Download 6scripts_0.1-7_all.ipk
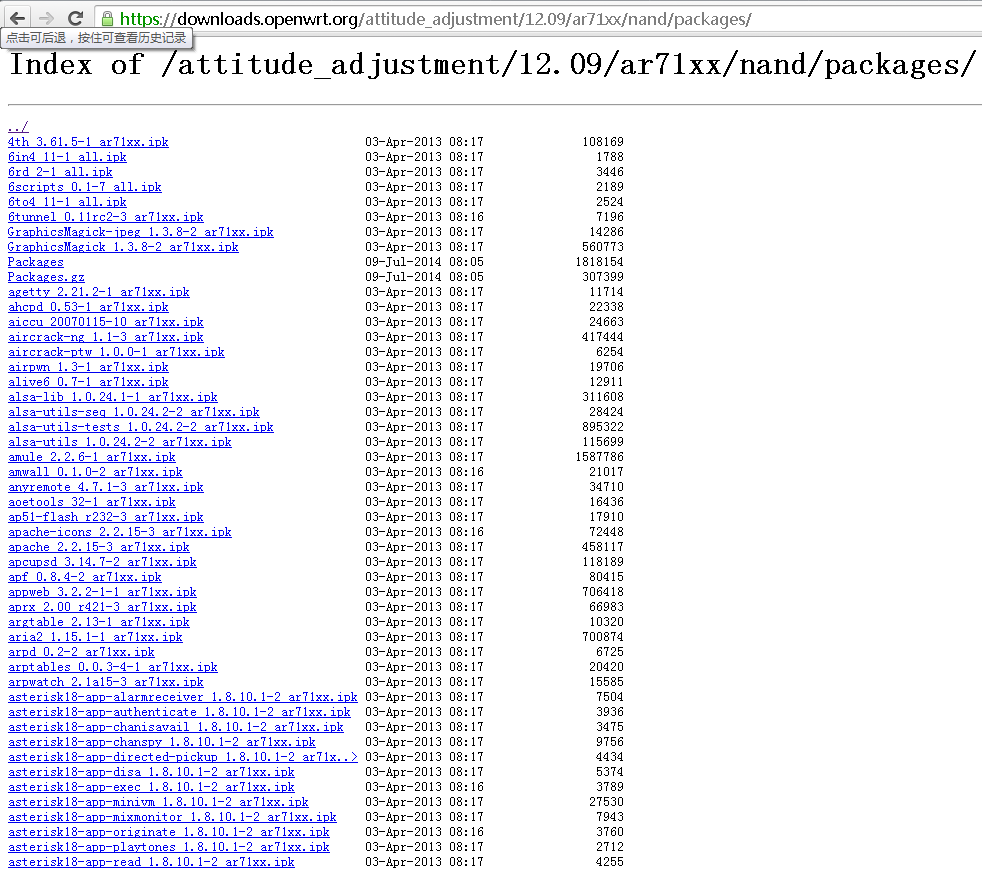The height and width of the screenshot is (872, 982). point(85,187)
